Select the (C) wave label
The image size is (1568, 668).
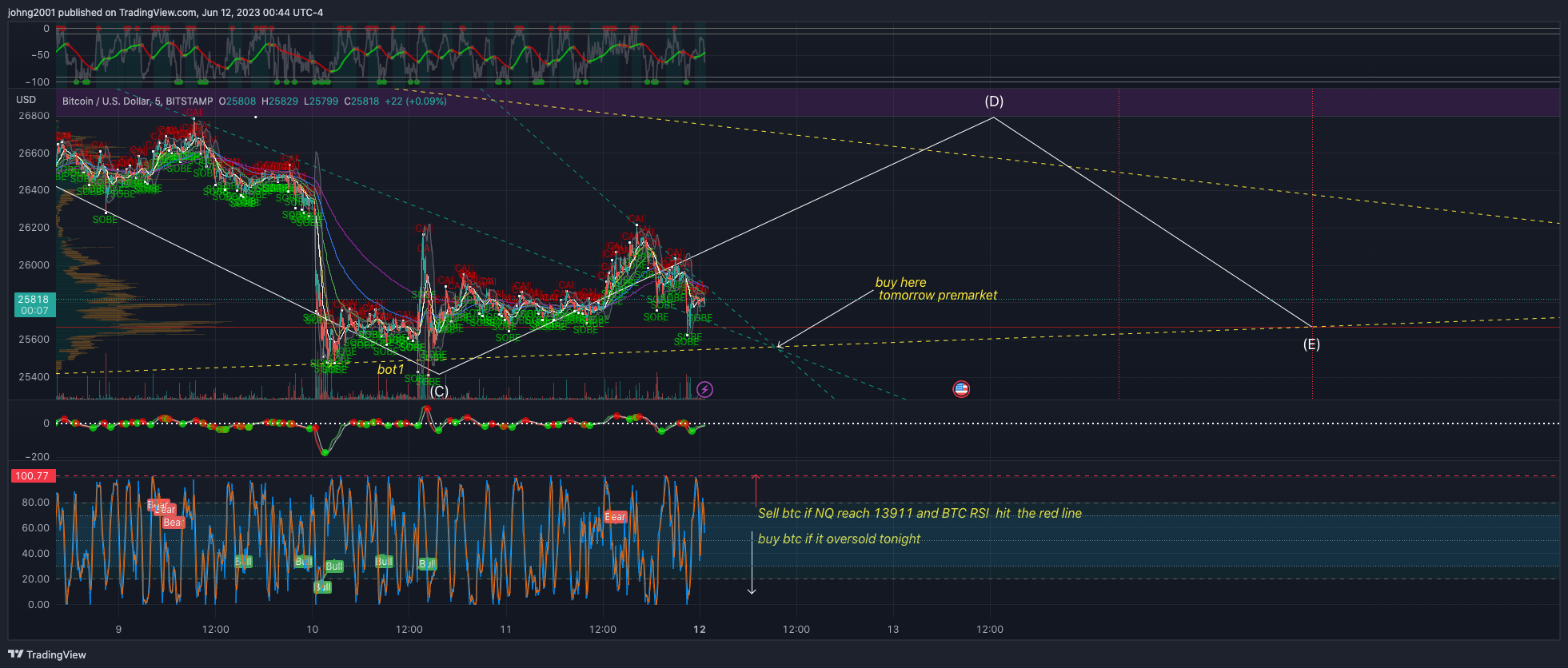(439, 392)
